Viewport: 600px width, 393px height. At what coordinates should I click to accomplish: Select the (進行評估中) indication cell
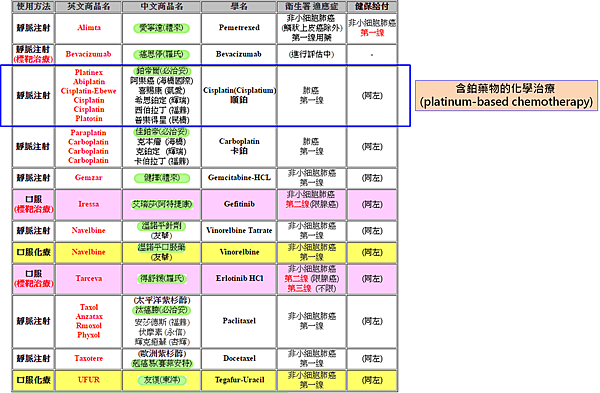click(311, 54)
